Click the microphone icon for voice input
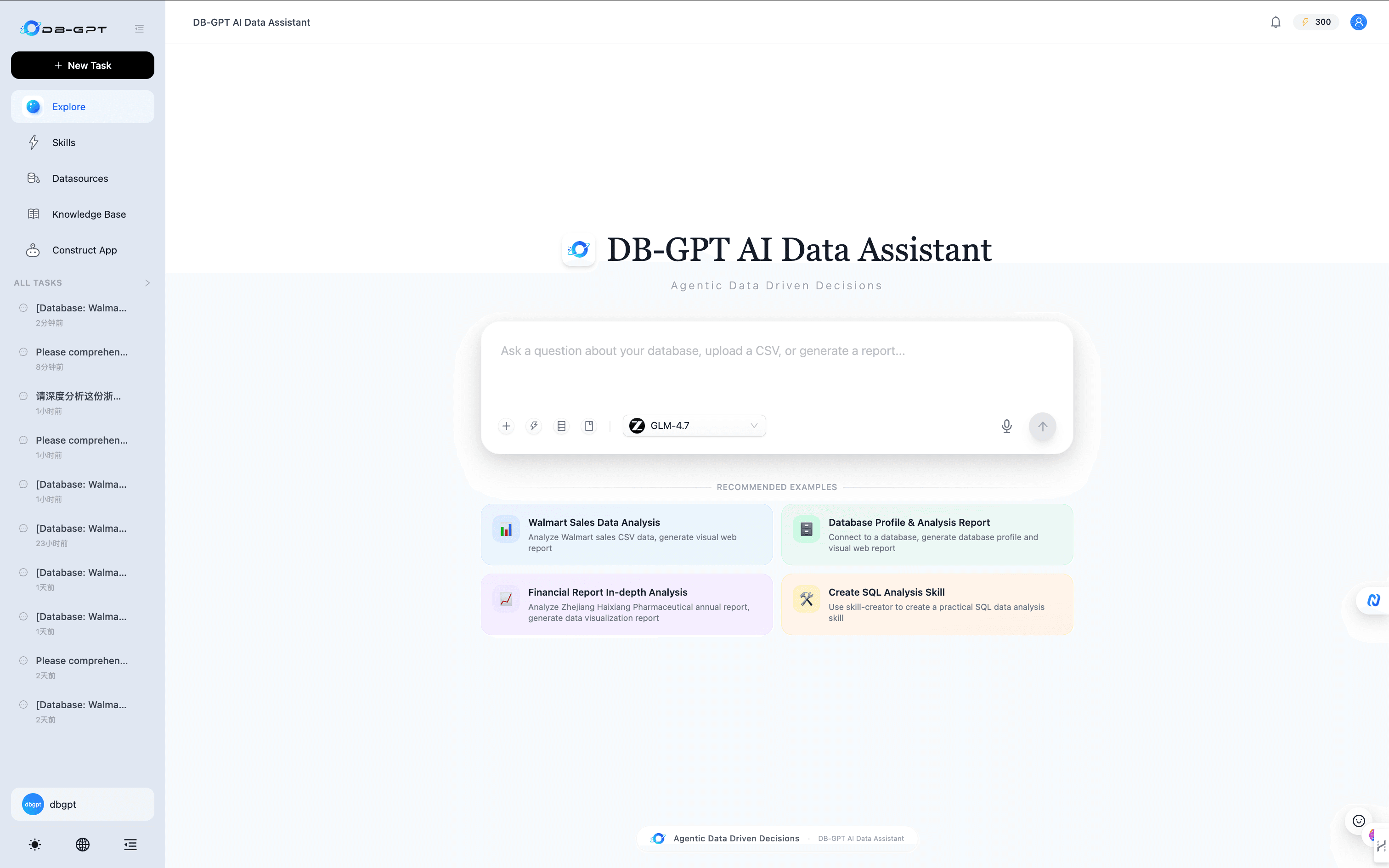Image resolution: width=1389 pixels, height=868 pixels. click(x=1006, y=425)
